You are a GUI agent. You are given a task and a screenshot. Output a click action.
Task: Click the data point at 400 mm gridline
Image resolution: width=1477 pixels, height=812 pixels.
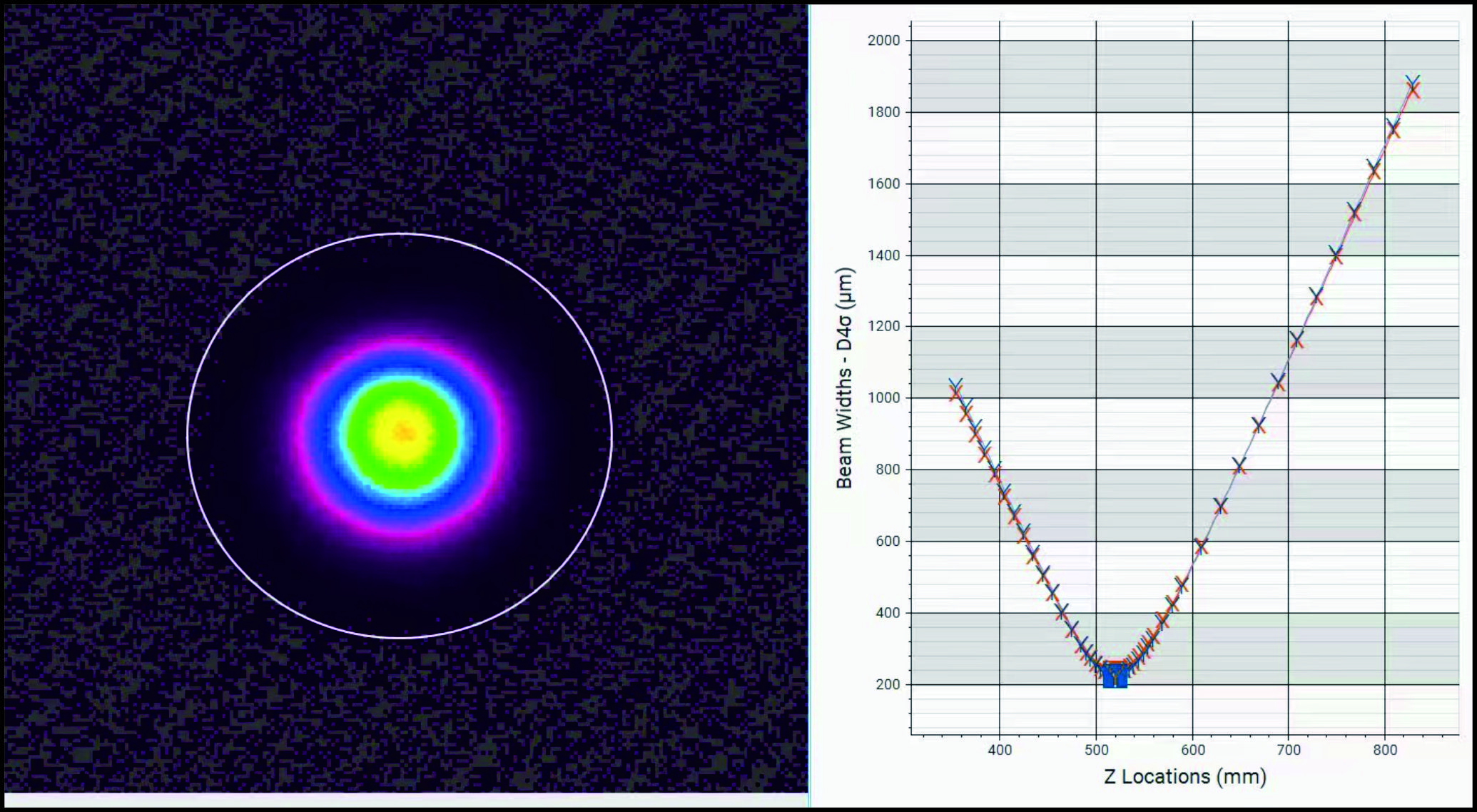click(x=996, y=472)
